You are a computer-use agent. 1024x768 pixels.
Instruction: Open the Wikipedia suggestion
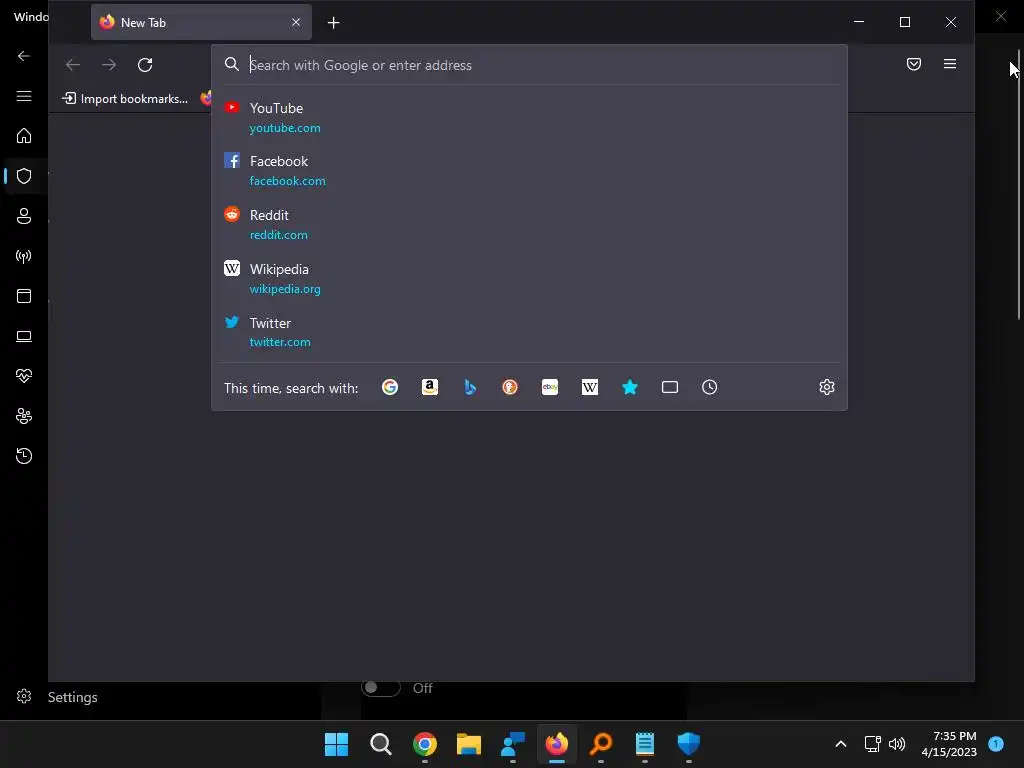(529, 278)
